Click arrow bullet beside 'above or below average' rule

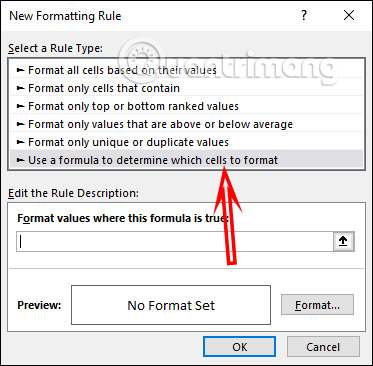tap(20, 124)
